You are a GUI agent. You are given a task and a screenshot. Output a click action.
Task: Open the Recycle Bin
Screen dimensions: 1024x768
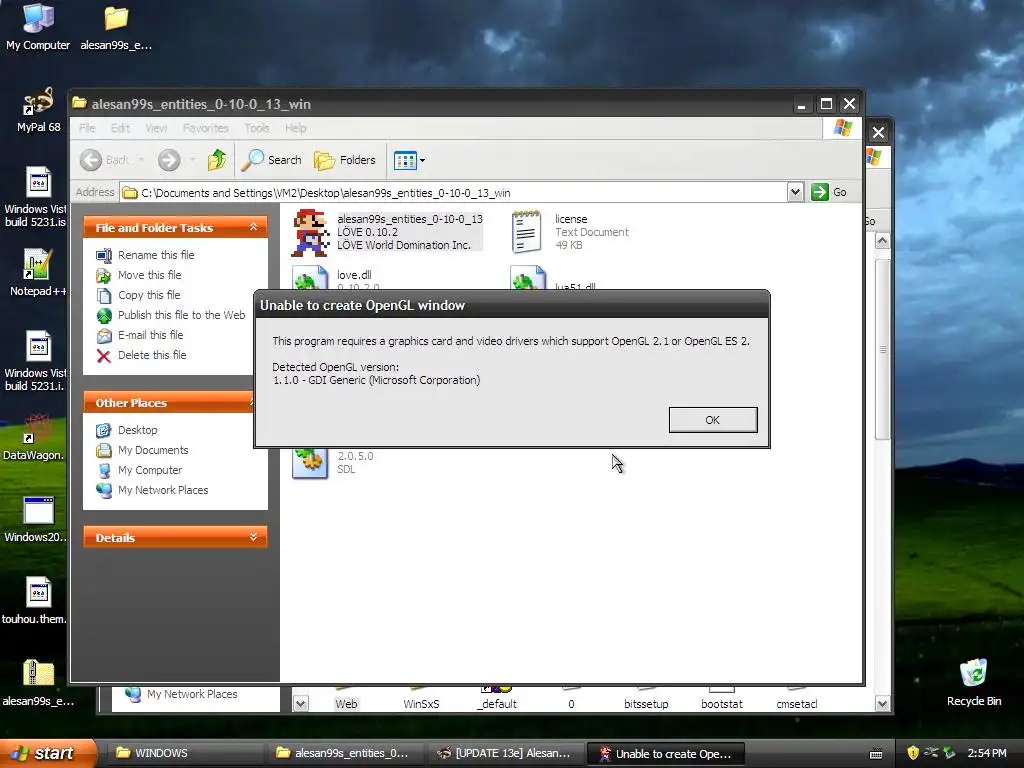tap(974, 682)
